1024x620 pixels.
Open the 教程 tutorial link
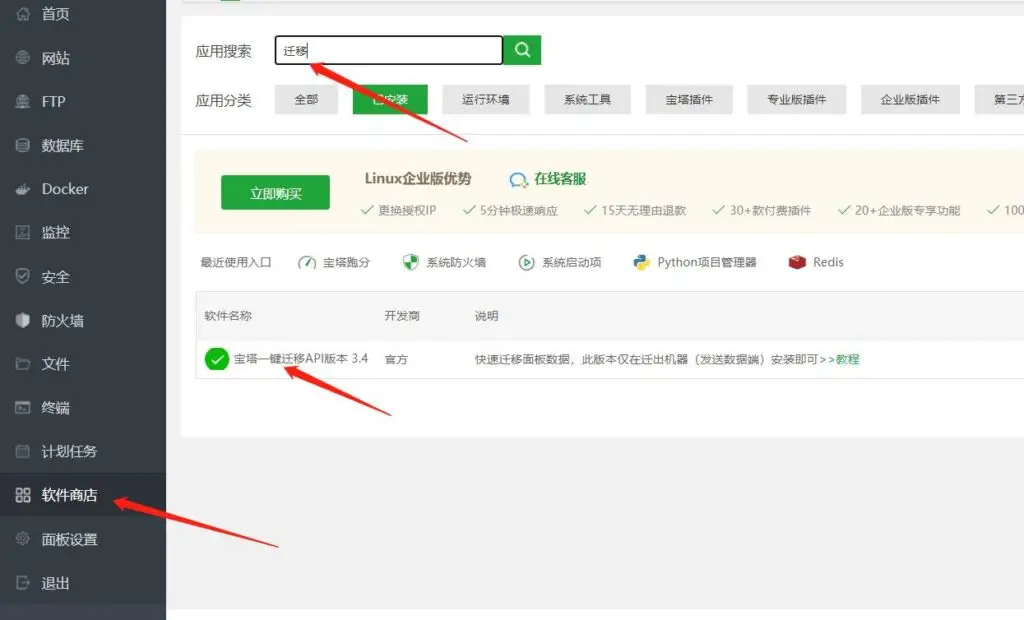tap(847, 359)
